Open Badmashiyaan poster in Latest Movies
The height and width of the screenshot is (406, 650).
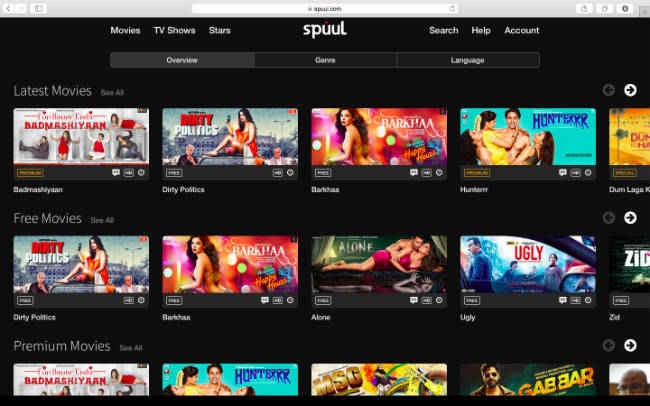pos(81,136)
